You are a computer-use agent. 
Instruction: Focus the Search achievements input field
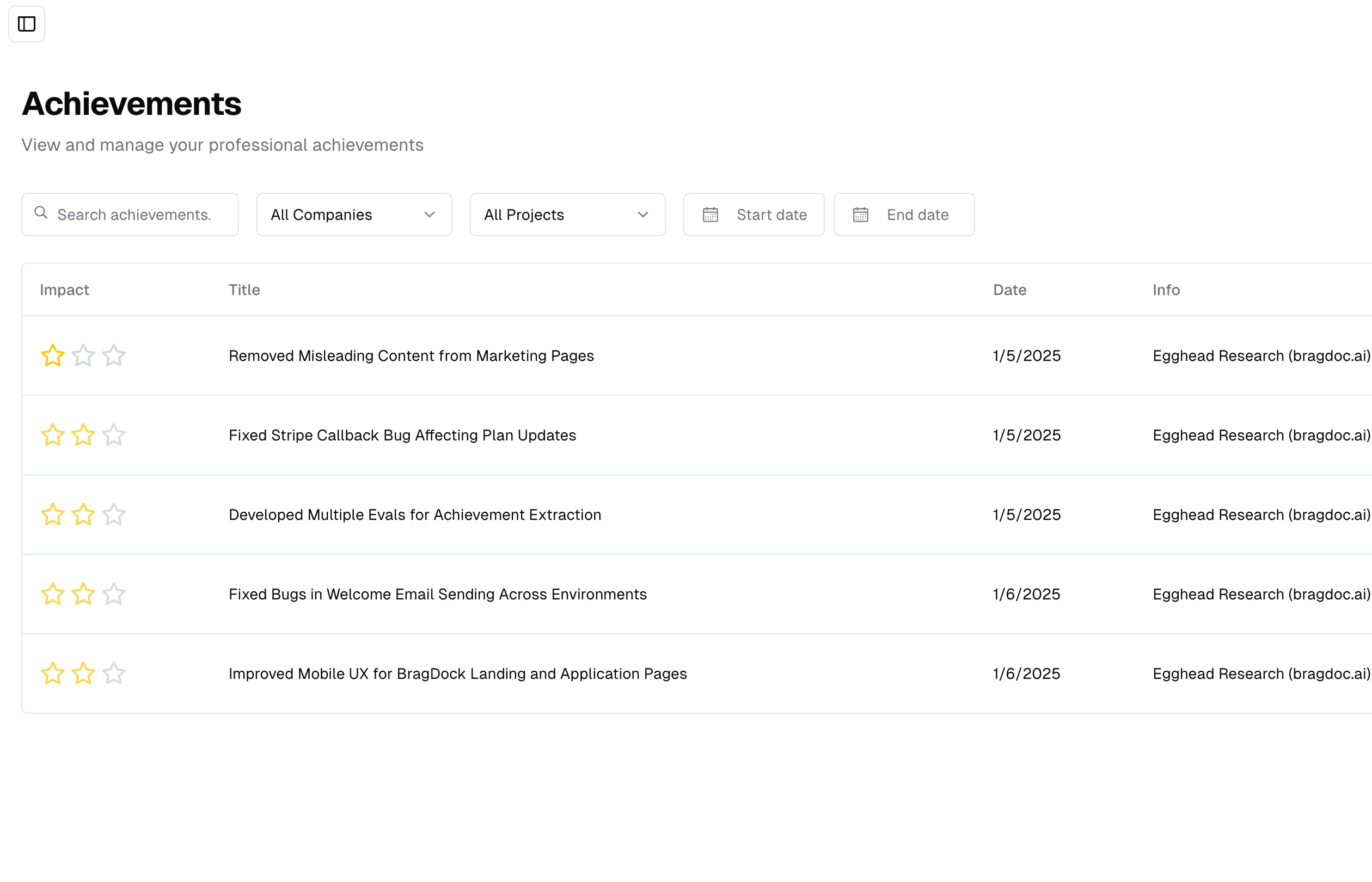130,215
